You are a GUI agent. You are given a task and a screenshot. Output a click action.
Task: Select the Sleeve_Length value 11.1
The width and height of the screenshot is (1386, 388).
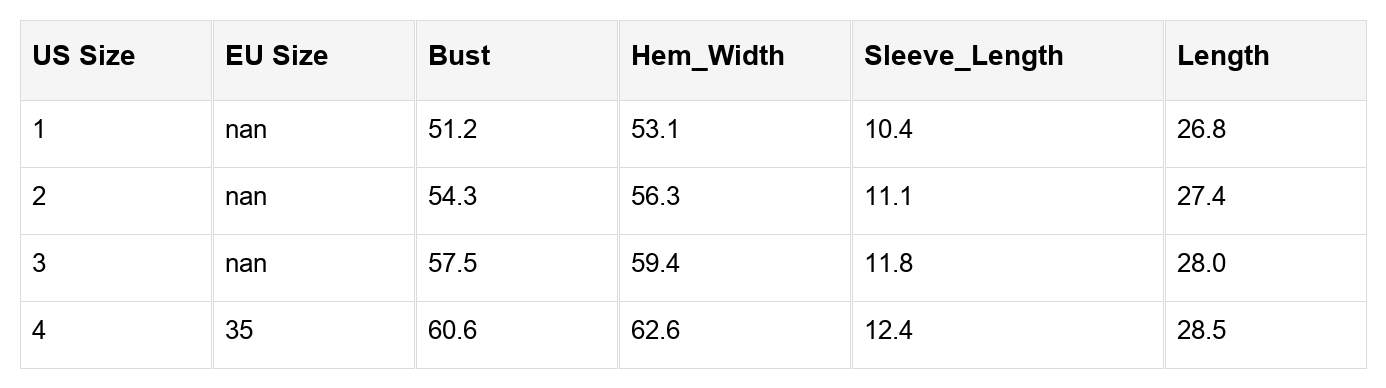(x=889, y=196)
